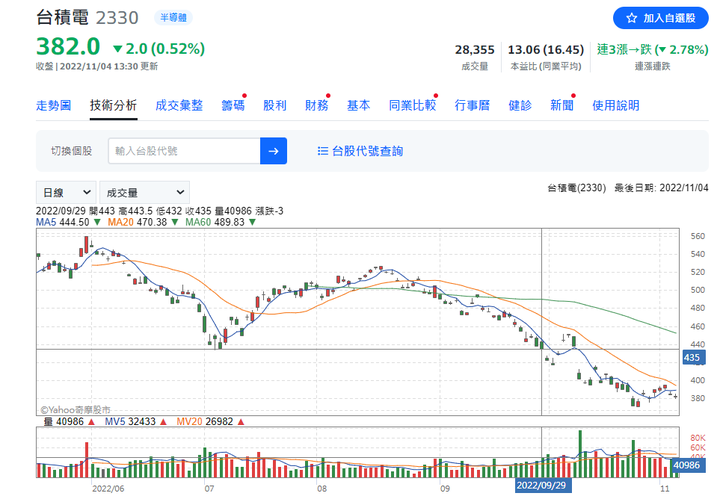
Task: Open the 行事曆 tab
Action: click(x=472, y=105)
